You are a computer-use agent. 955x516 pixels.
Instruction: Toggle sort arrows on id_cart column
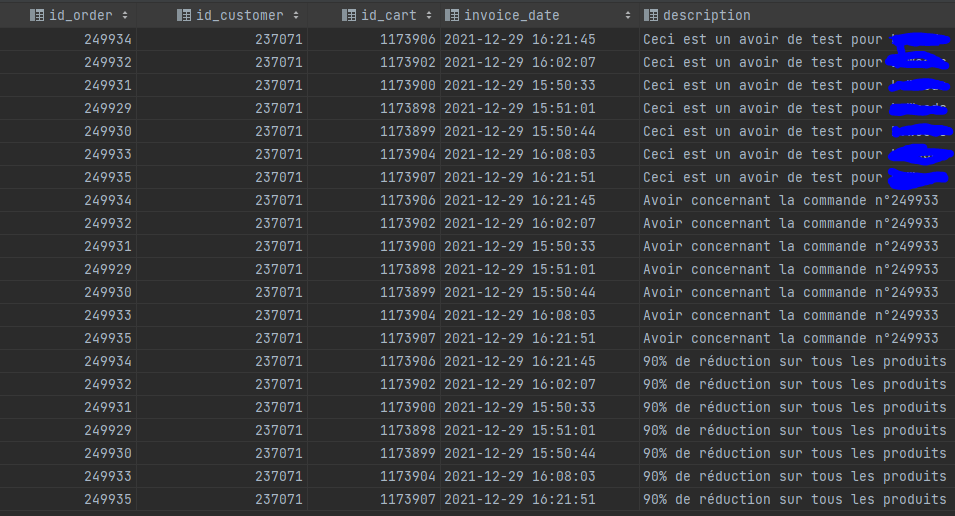click(x=428, y=15)
